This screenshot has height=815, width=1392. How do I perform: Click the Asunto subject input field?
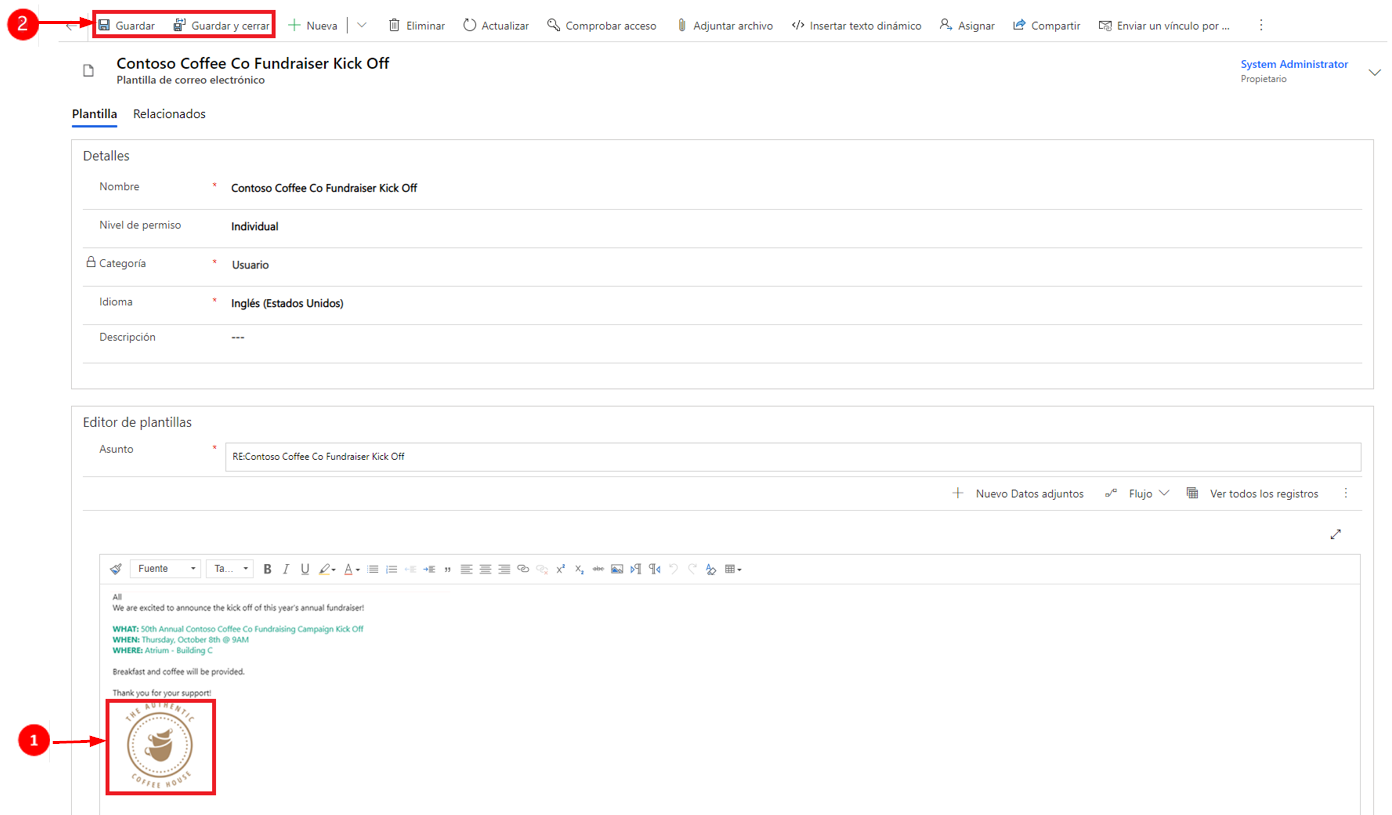pyautogui.click(x=793, y=456)
